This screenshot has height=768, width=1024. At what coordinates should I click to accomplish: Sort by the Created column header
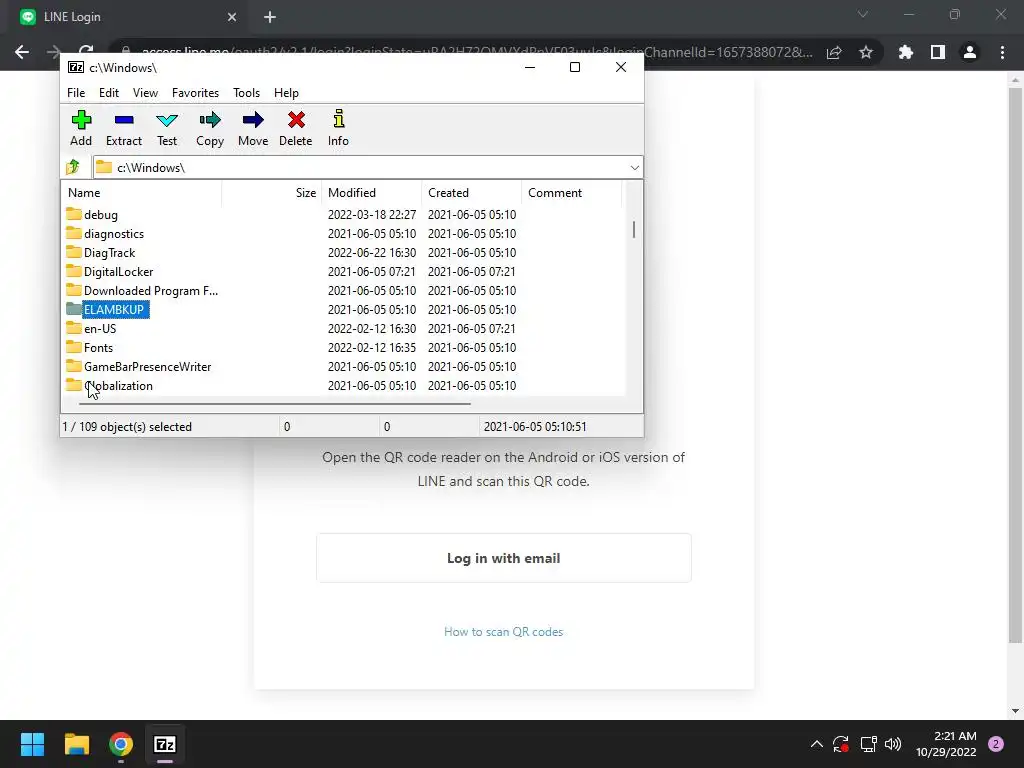tap(472, 193)
